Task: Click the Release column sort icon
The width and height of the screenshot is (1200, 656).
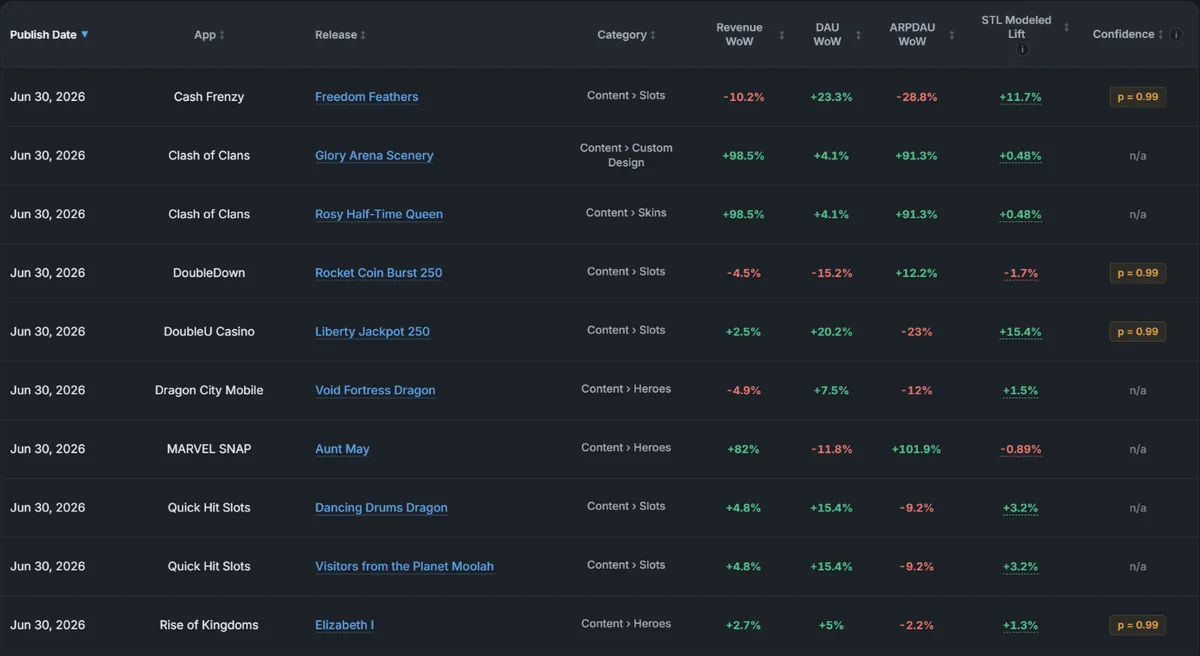Action: (x=363, y=35)
